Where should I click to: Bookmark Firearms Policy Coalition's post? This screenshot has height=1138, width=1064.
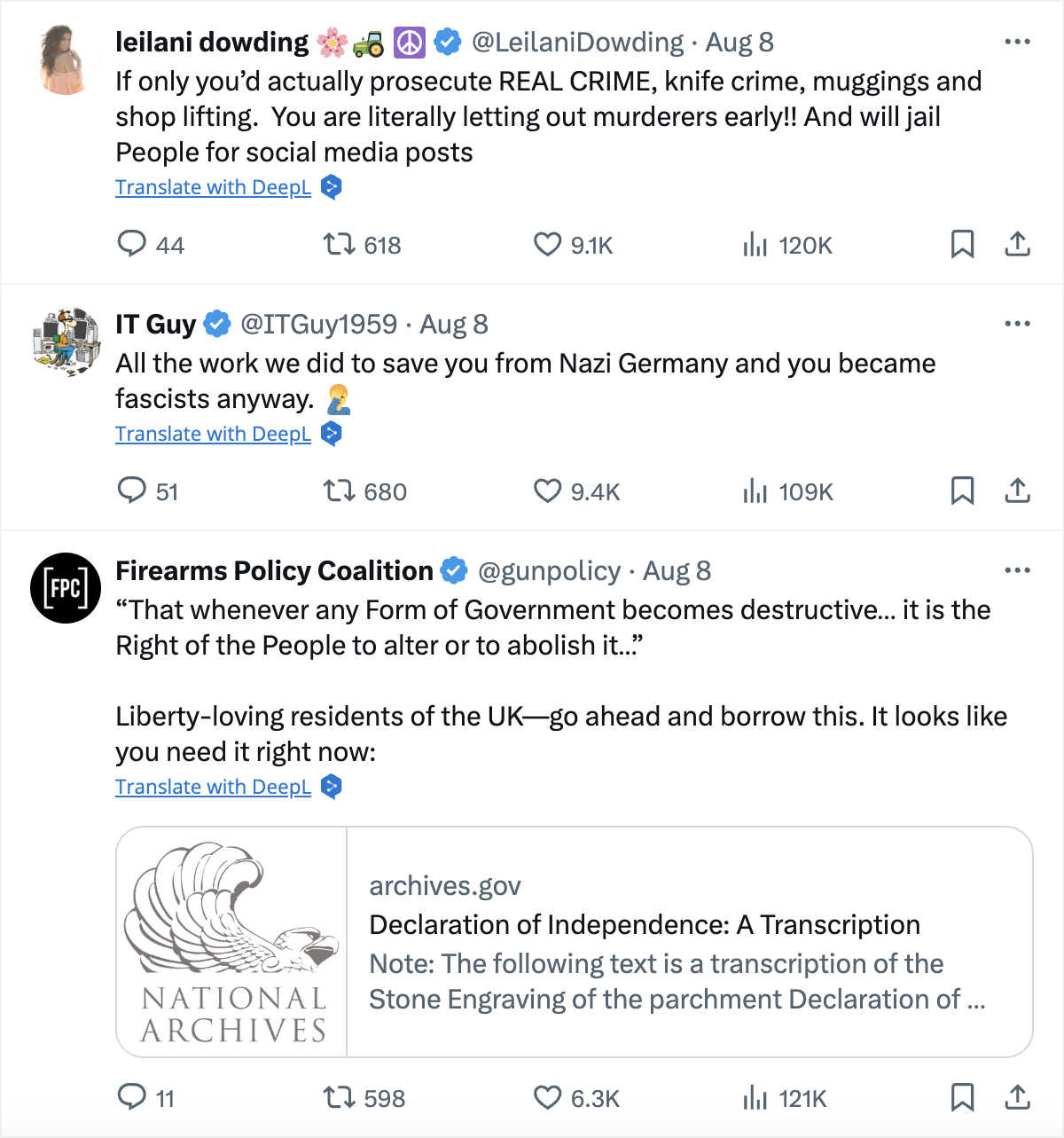pyautogui.click(x=962, y=1098)
